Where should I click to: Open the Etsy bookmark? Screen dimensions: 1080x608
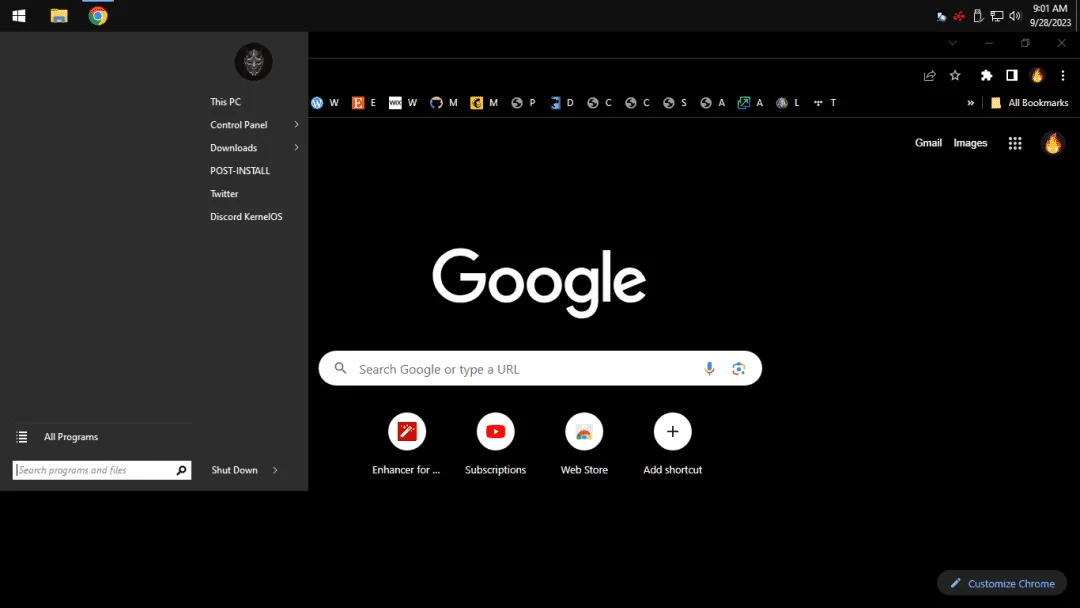pyautogui.click(x=364, y=103)
